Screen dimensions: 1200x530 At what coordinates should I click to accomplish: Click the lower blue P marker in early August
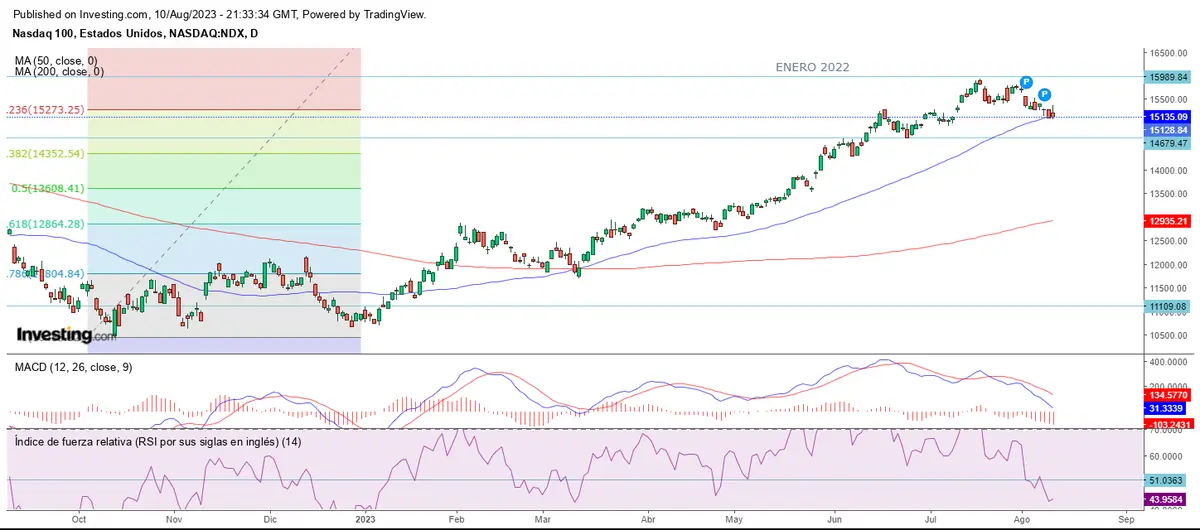(1044, 94)
